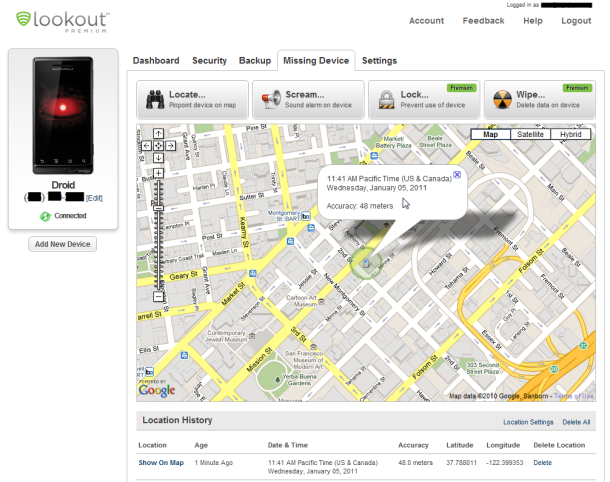
Task: Click the Date & Time column header
Action: 287,445
